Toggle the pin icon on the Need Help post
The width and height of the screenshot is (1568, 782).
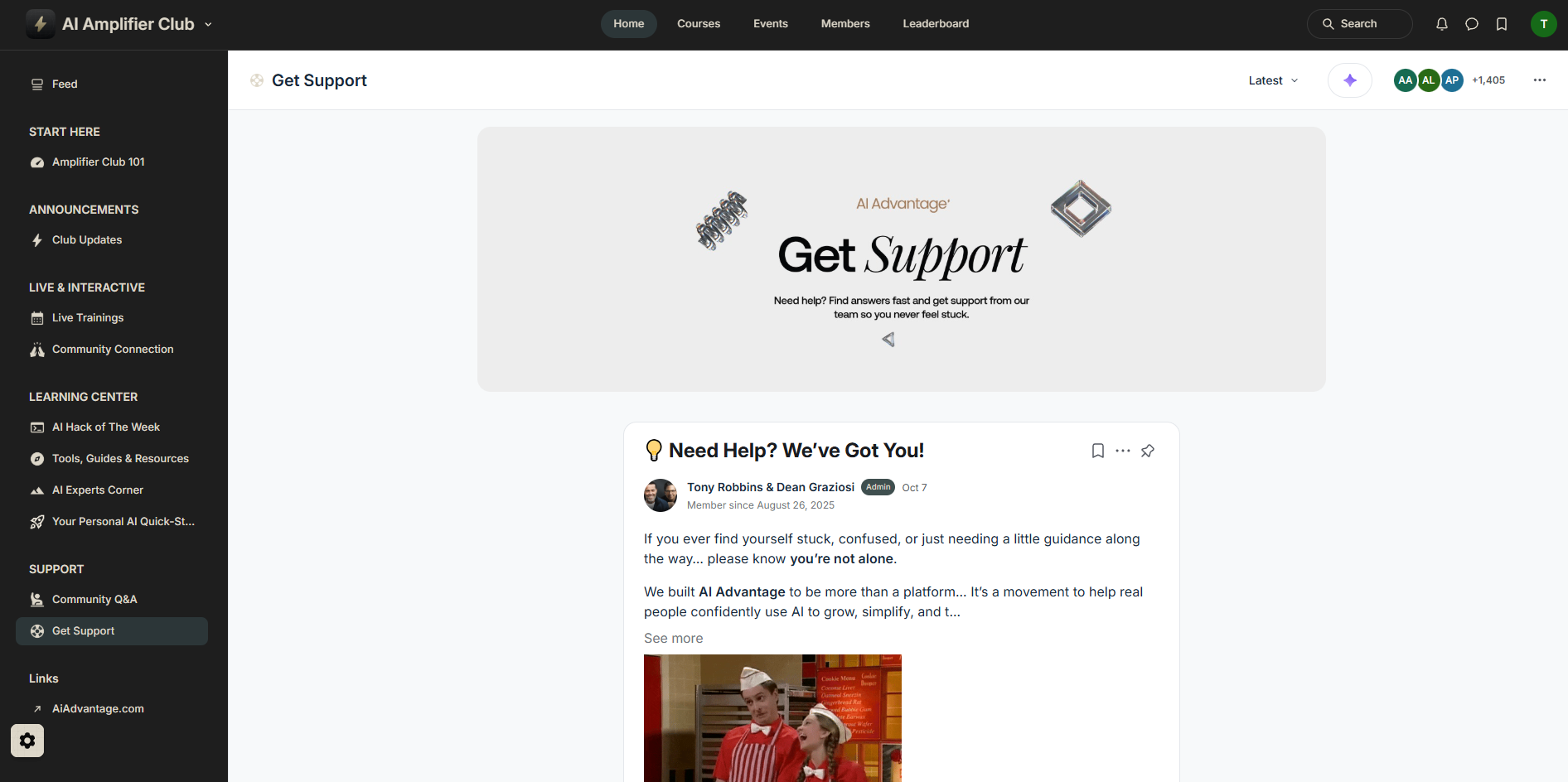[x=1148, y=451]
